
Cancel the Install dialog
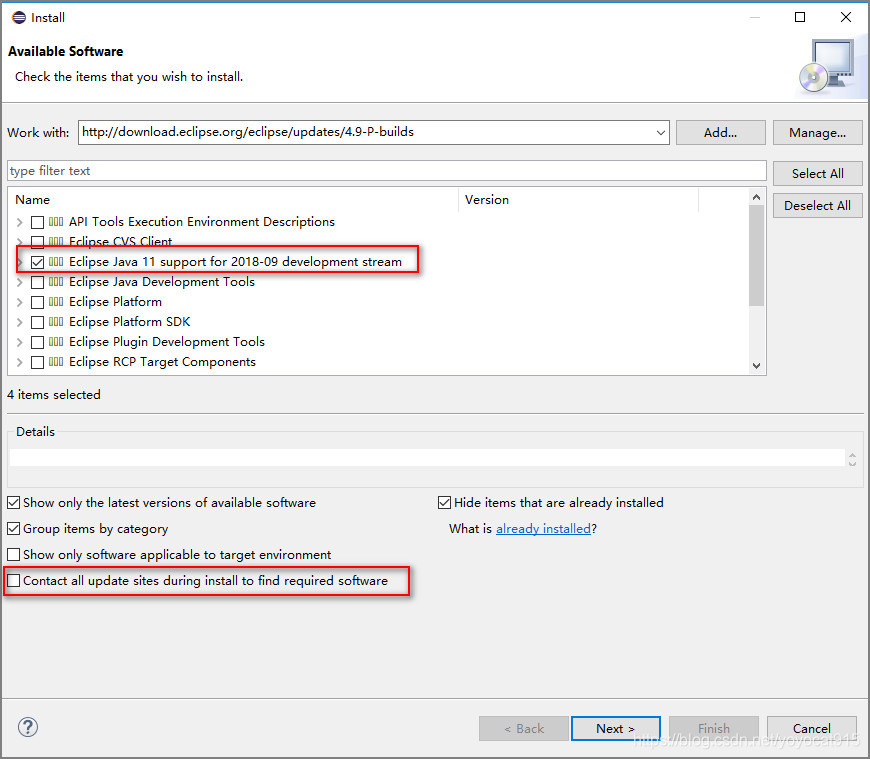tap(812, 728)
